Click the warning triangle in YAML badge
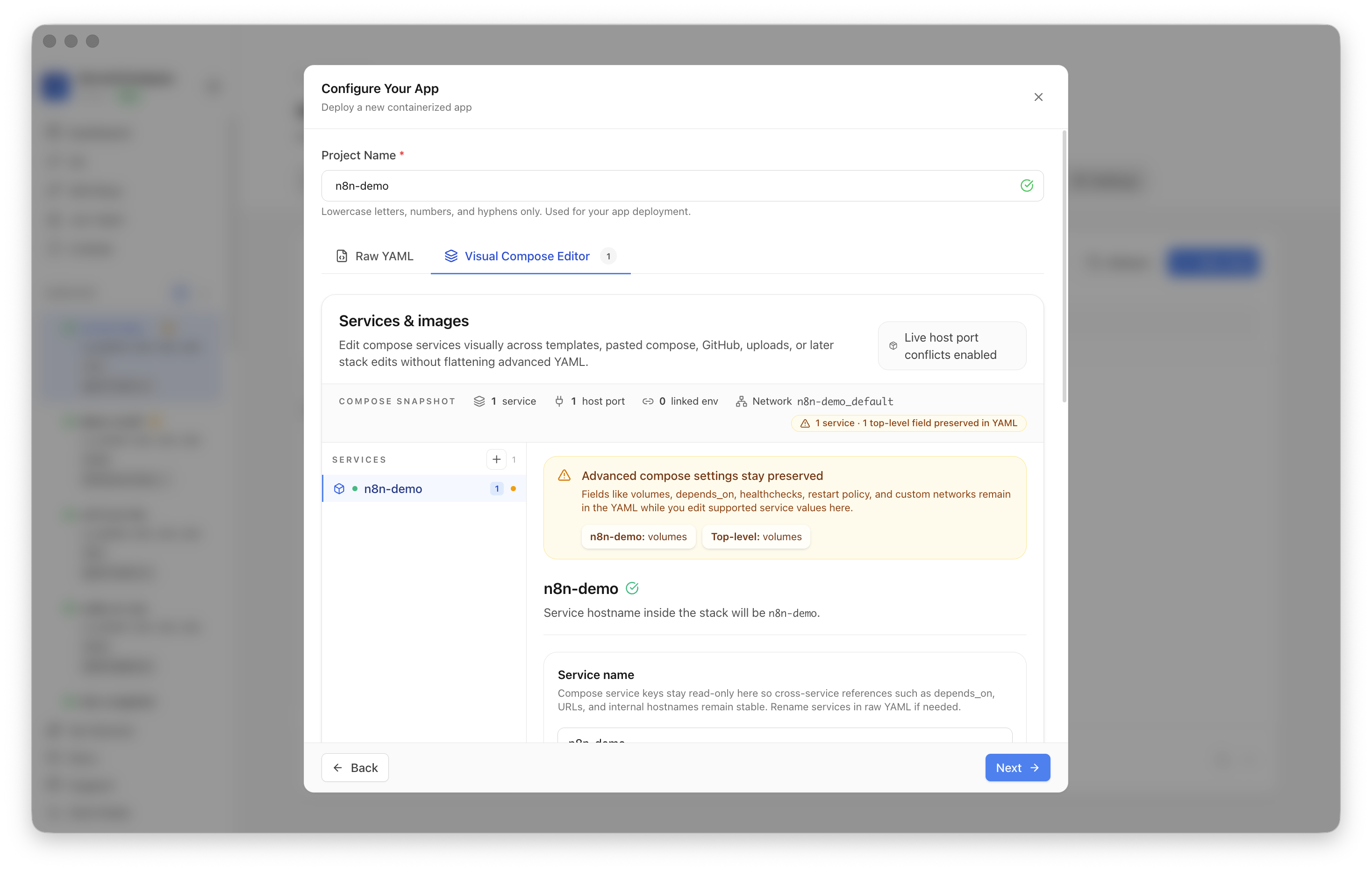The height and width of the screenshot is (872, 1372). (x=805, y=423)
